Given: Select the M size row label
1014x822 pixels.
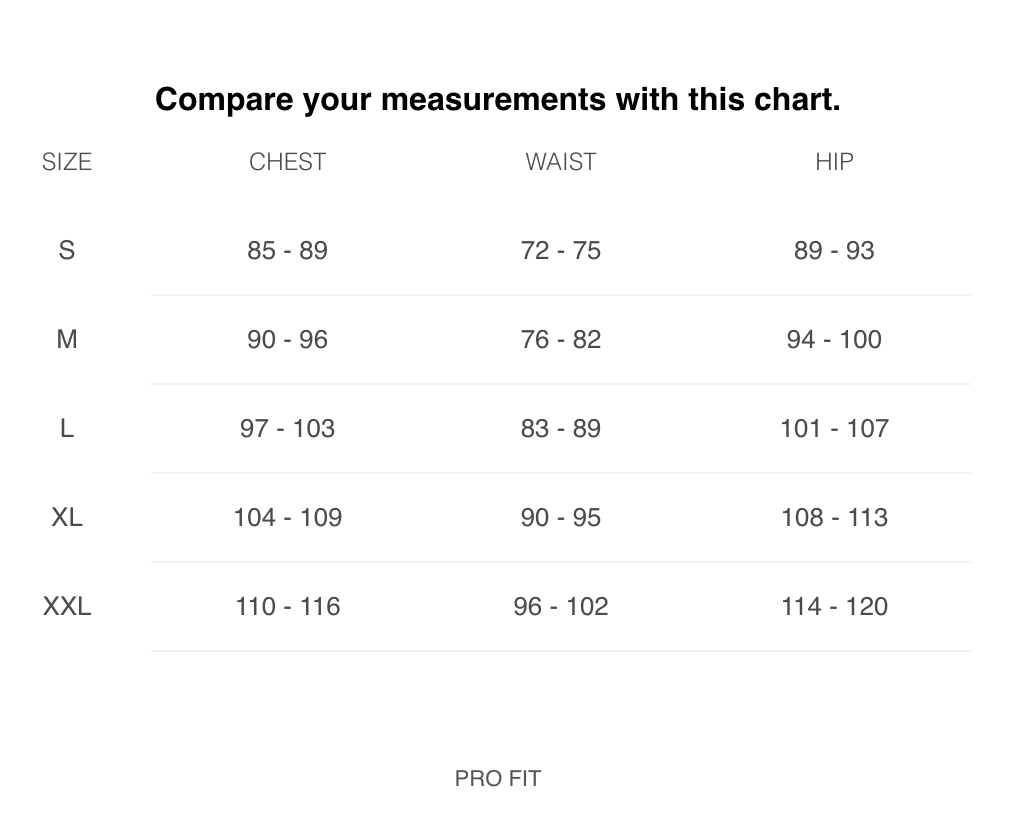Looking at the screenshot, I should point(67,339).
